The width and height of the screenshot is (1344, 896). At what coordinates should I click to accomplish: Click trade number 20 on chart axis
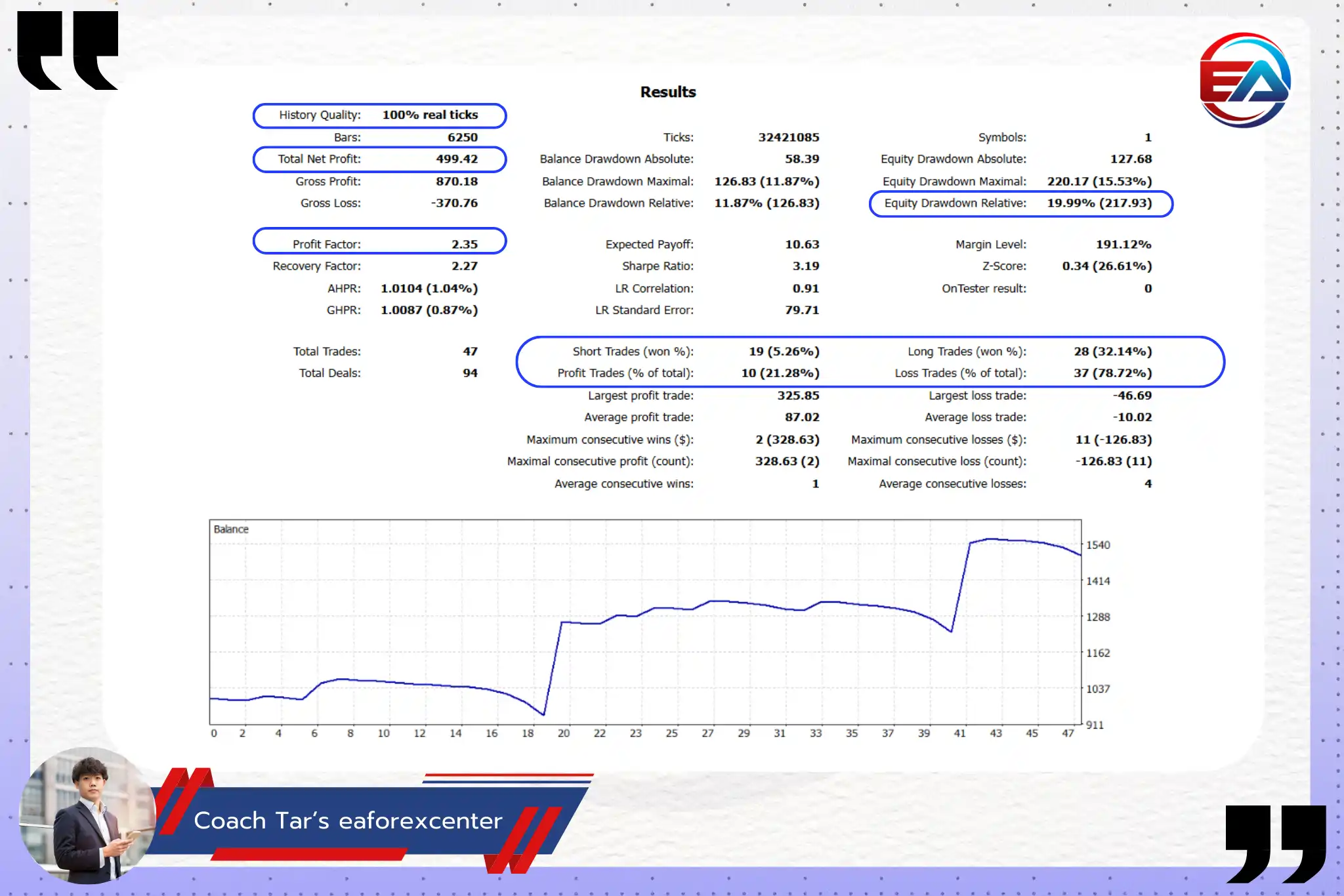pyautogui.click(x=564, y=733)
